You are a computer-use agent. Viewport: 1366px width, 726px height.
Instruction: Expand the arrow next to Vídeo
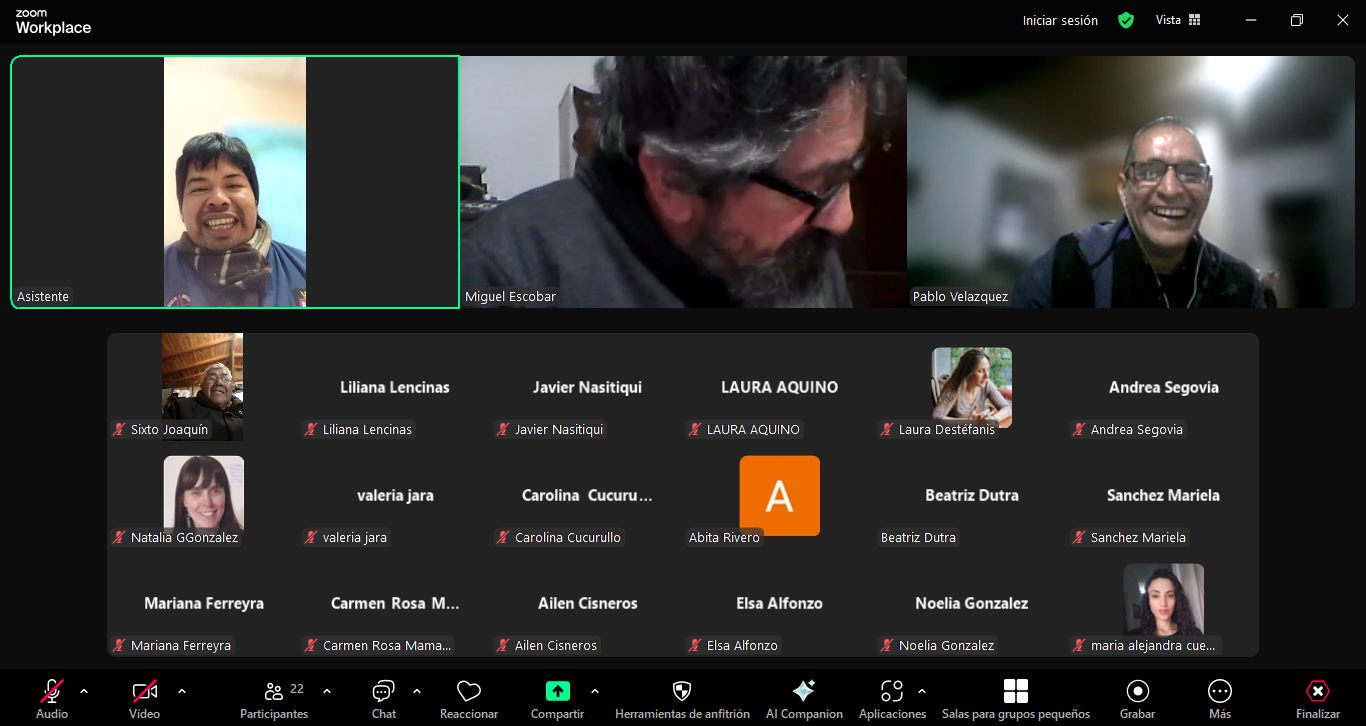tap(182, 691)
